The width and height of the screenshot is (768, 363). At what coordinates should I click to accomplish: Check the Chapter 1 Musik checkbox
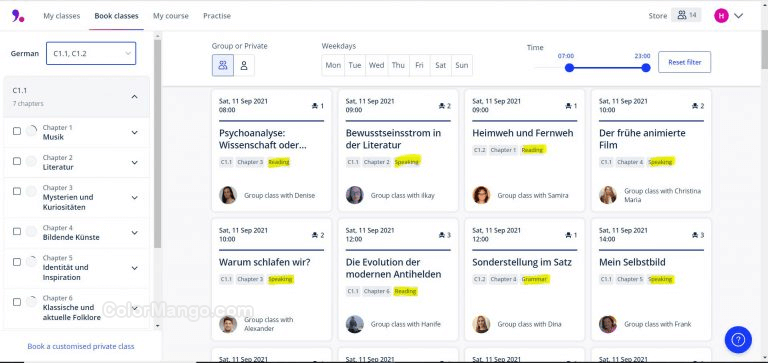click(x=17, y=131)
